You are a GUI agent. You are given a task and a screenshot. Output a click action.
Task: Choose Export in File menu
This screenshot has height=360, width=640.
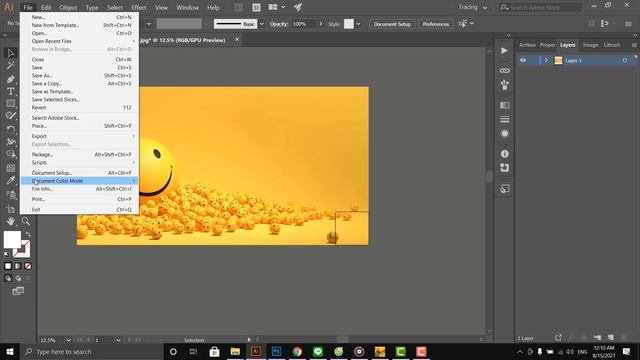pyautogui.click(x=80, y=136)
